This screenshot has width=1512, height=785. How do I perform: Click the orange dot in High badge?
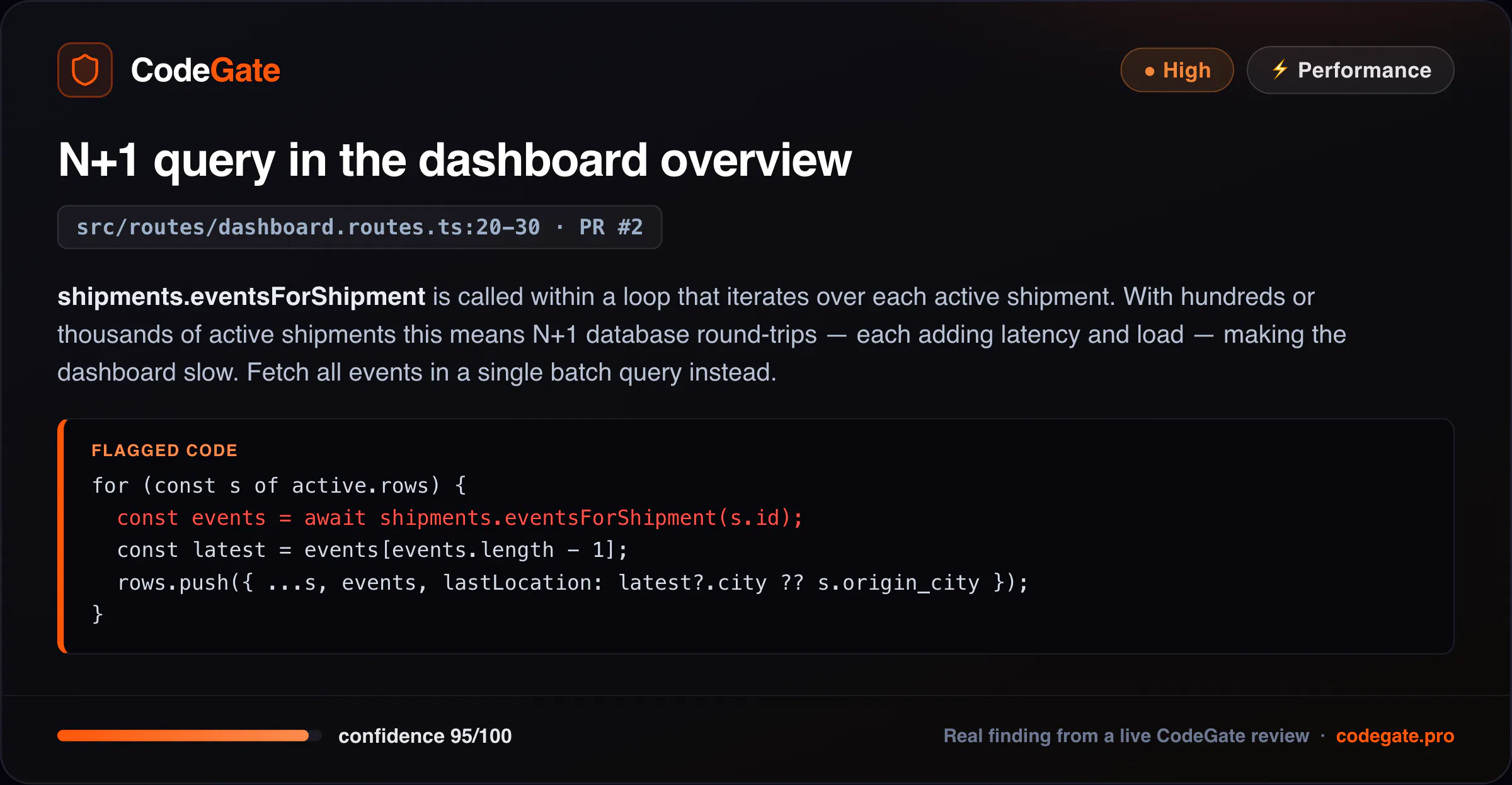tap(1150, 71)
